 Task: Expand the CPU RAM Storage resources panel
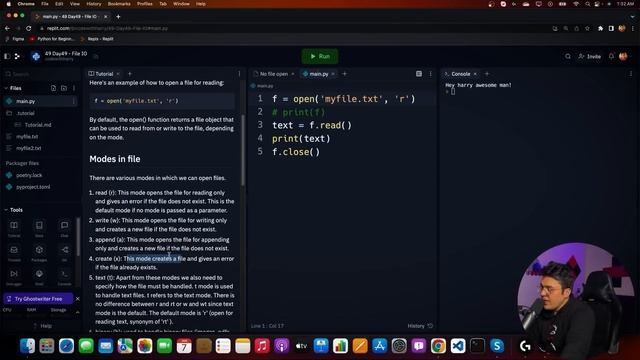78,311
